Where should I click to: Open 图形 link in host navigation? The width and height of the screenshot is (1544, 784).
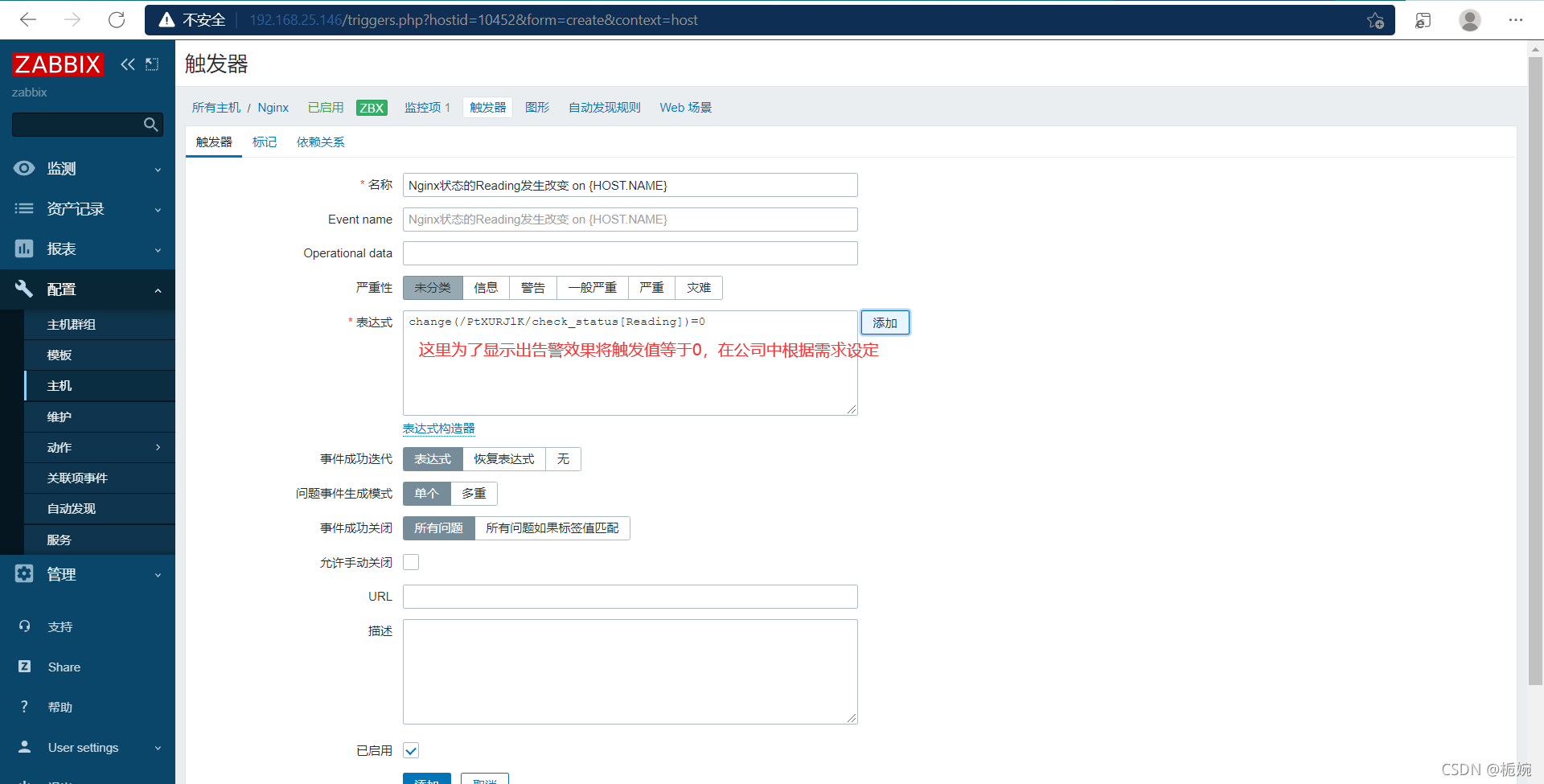537,108
